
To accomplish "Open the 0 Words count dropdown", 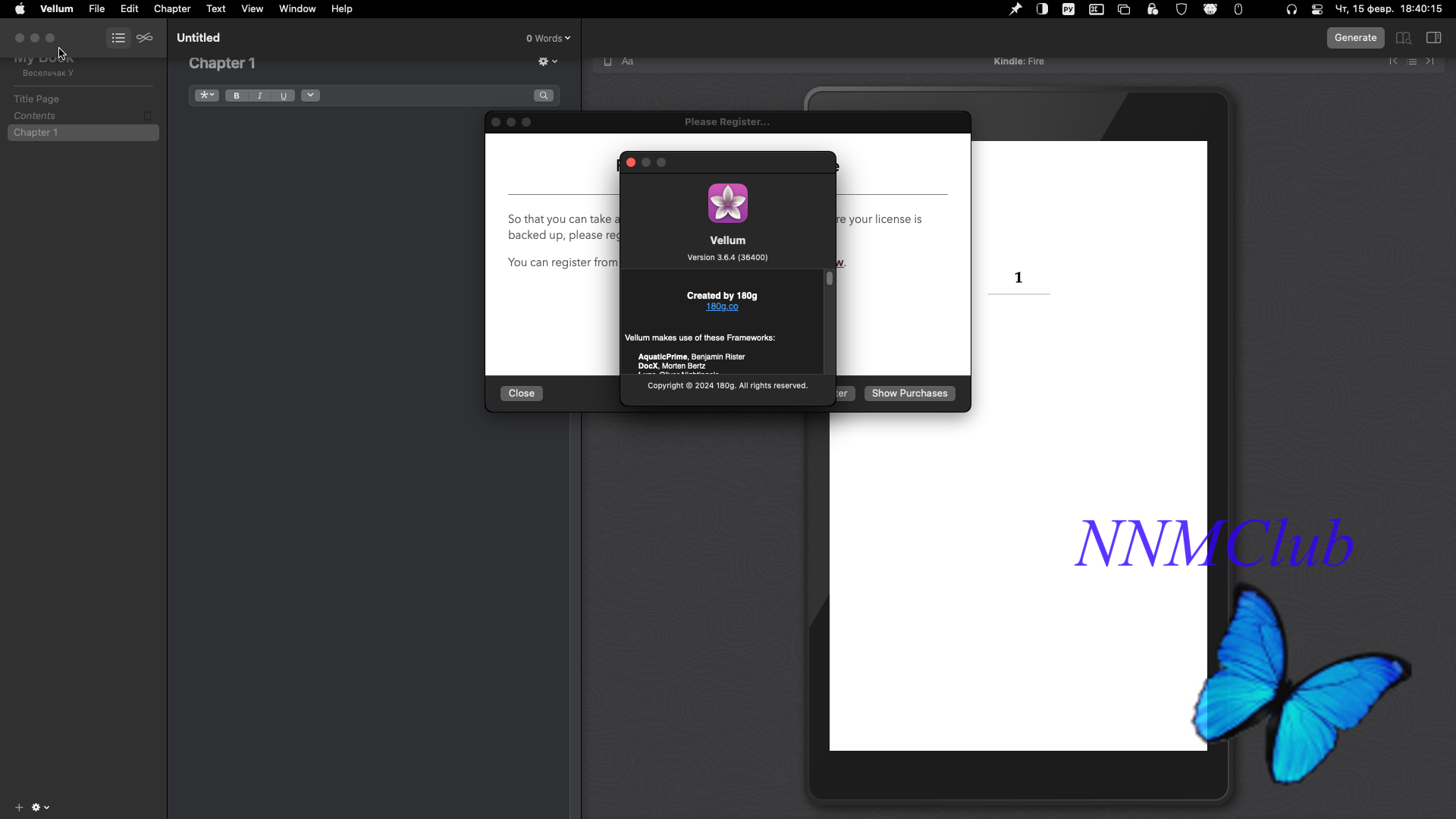I will 548,38.
